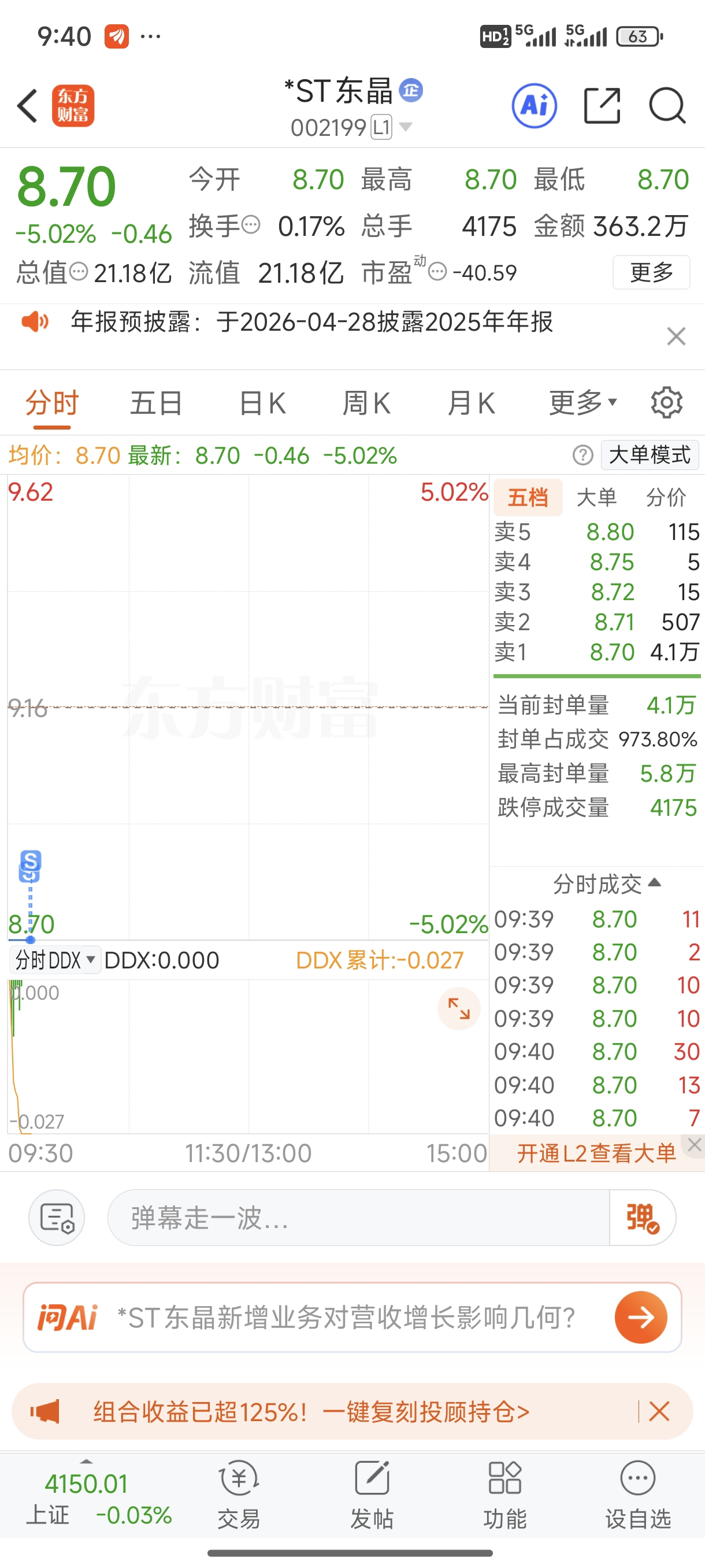Dismiss the annual report notice

click(x=676, y=336)
